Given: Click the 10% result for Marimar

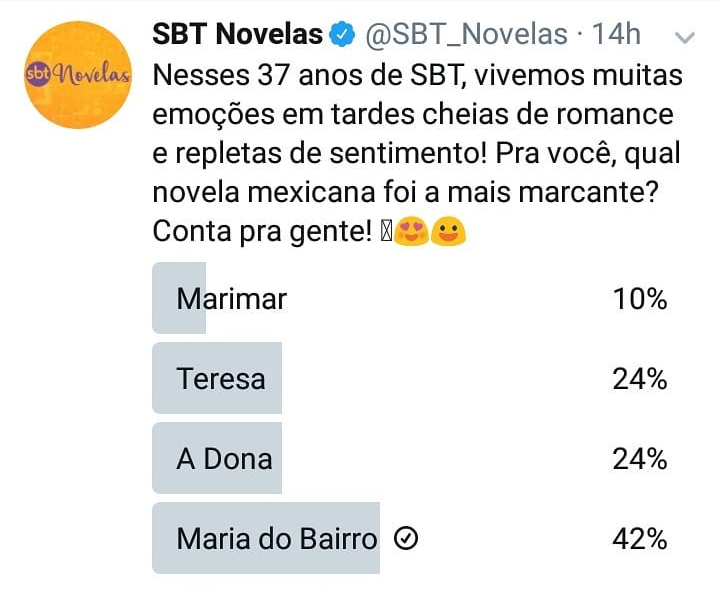Looking at the screenshot, I should click(x=640, y=298).
